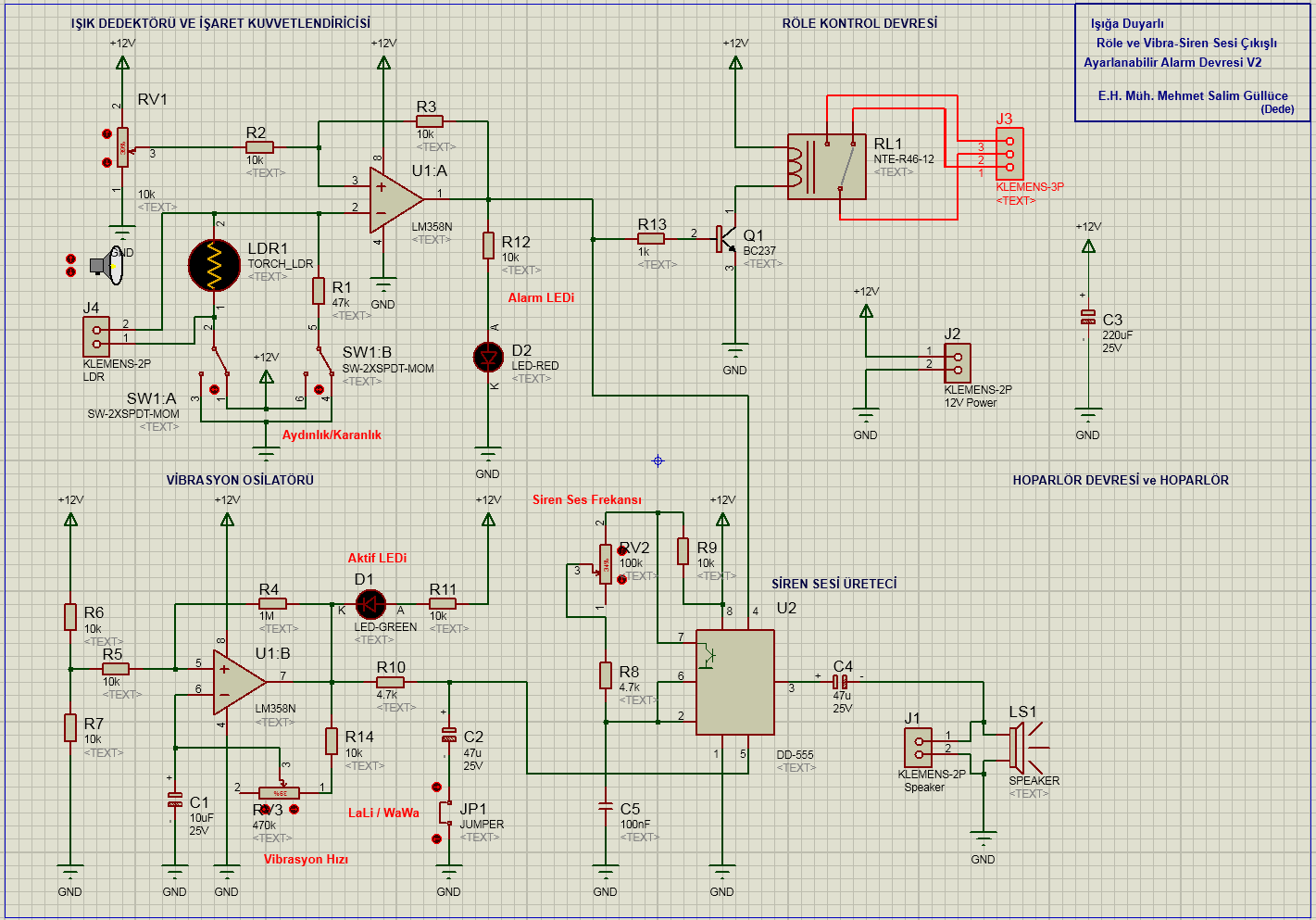Screen dimensions: 1316x920
Task: Select the U2 DD-555 timer chip body
Action: click(735, 682)
